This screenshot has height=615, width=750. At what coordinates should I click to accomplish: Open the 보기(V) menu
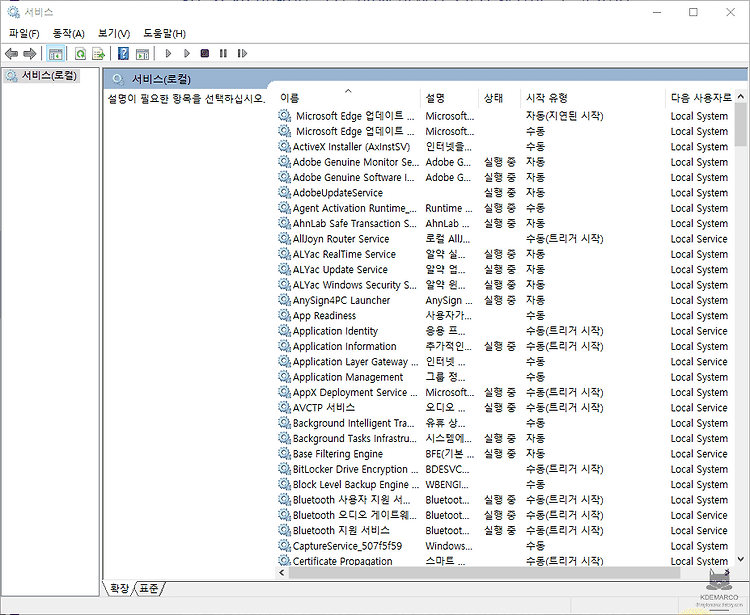coord(114,33)
